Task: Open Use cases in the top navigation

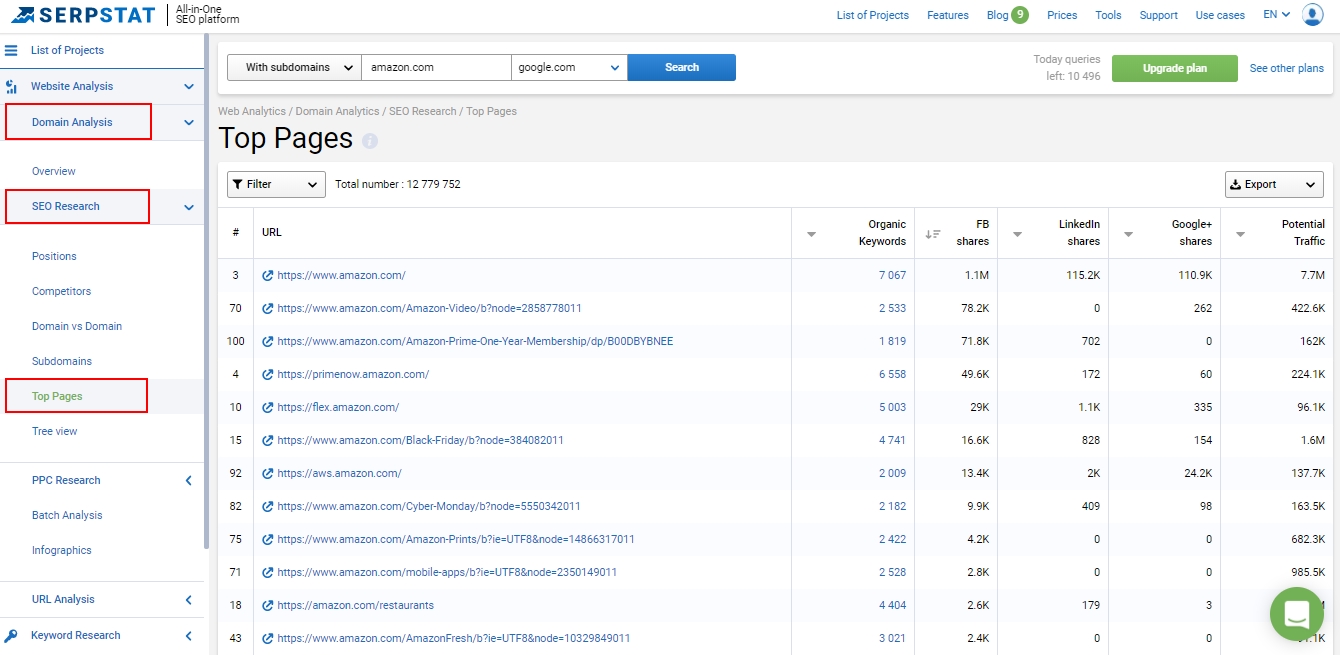Action: (x=1220, y=15)
